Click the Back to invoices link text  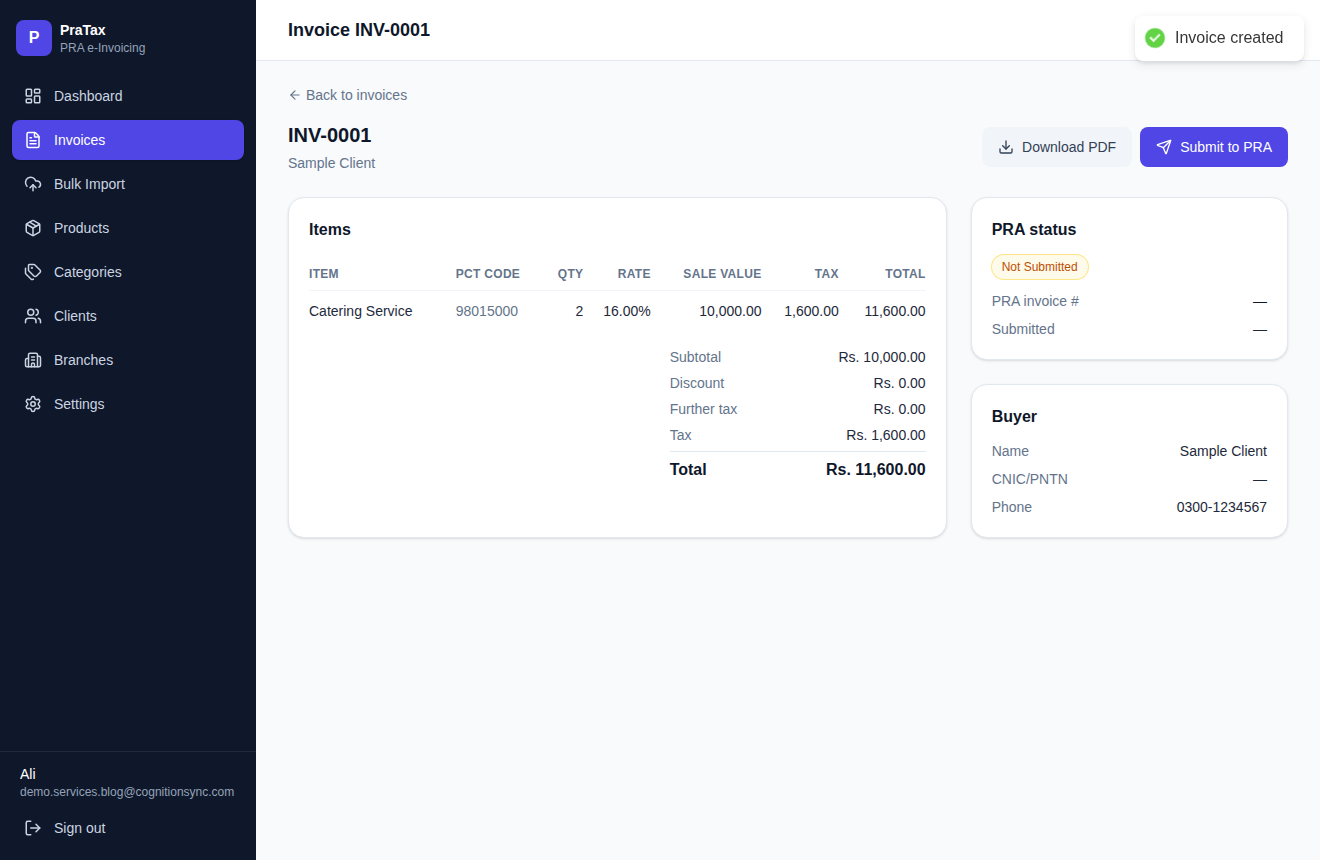point(356,95)
